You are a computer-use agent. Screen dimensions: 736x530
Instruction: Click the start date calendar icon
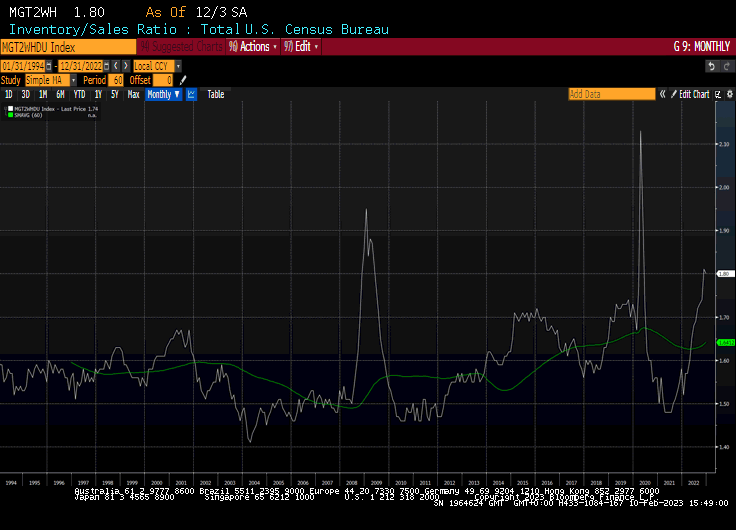50,65
